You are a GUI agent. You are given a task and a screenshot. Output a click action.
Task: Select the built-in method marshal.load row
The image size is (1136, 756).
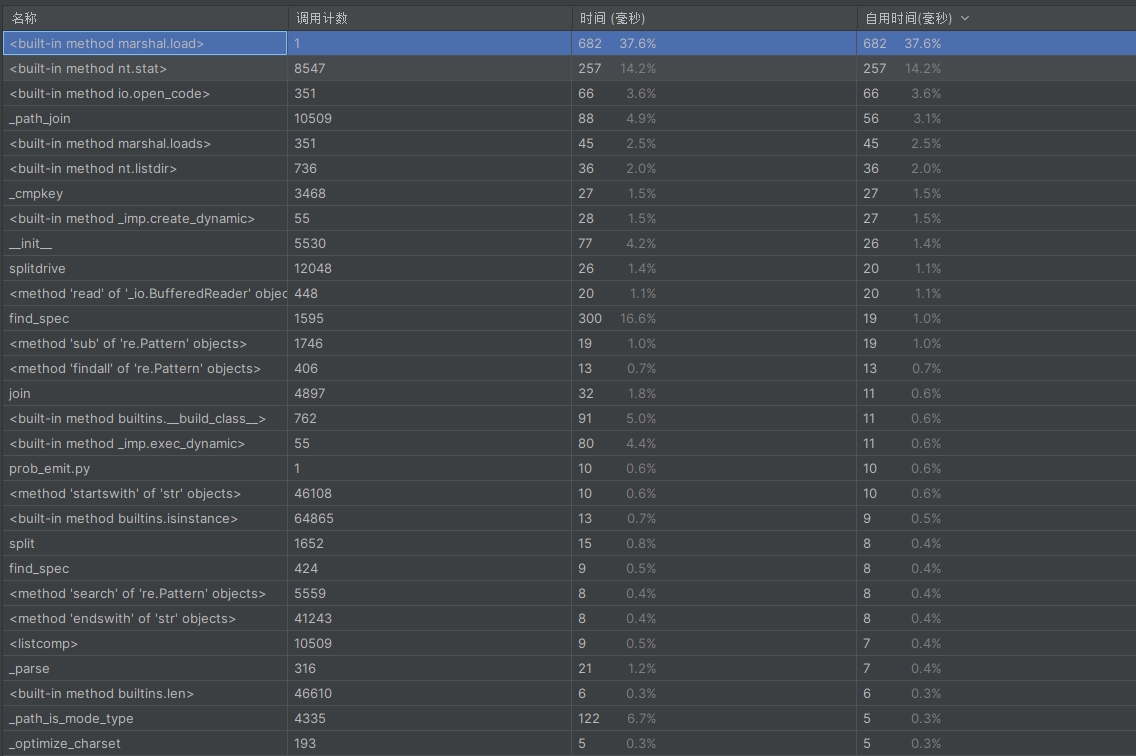tap(568, 43)
